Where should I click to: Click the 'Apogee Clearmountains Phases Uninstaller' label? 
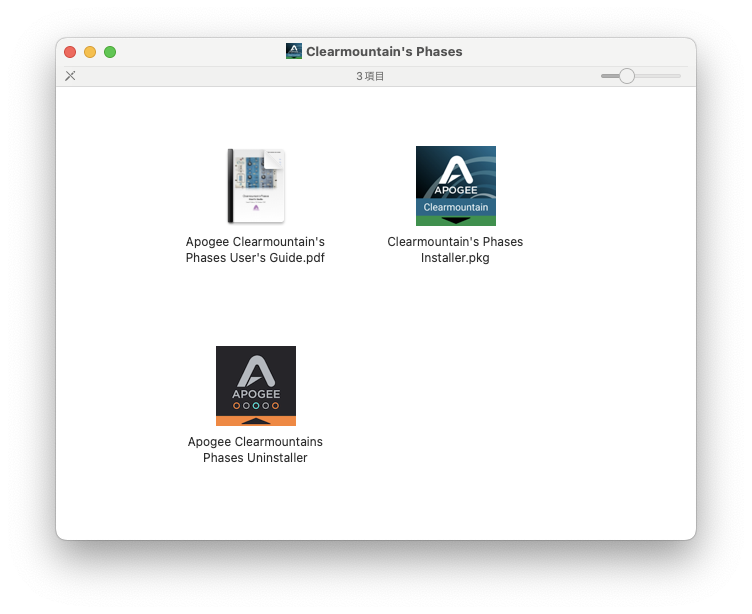click(255, 449)
